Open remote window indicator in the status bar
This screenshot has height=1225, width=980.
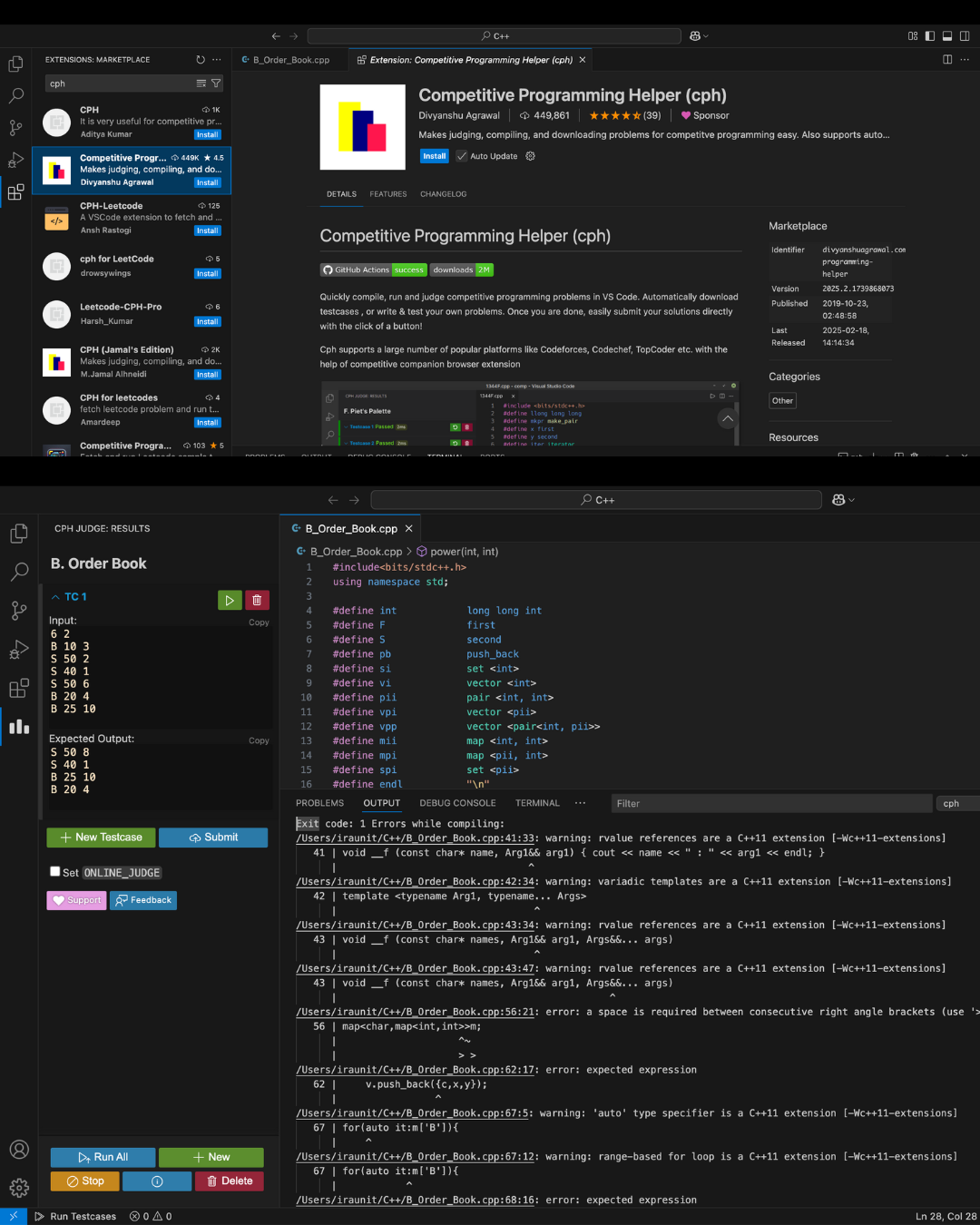click(x=14, y=1216)
